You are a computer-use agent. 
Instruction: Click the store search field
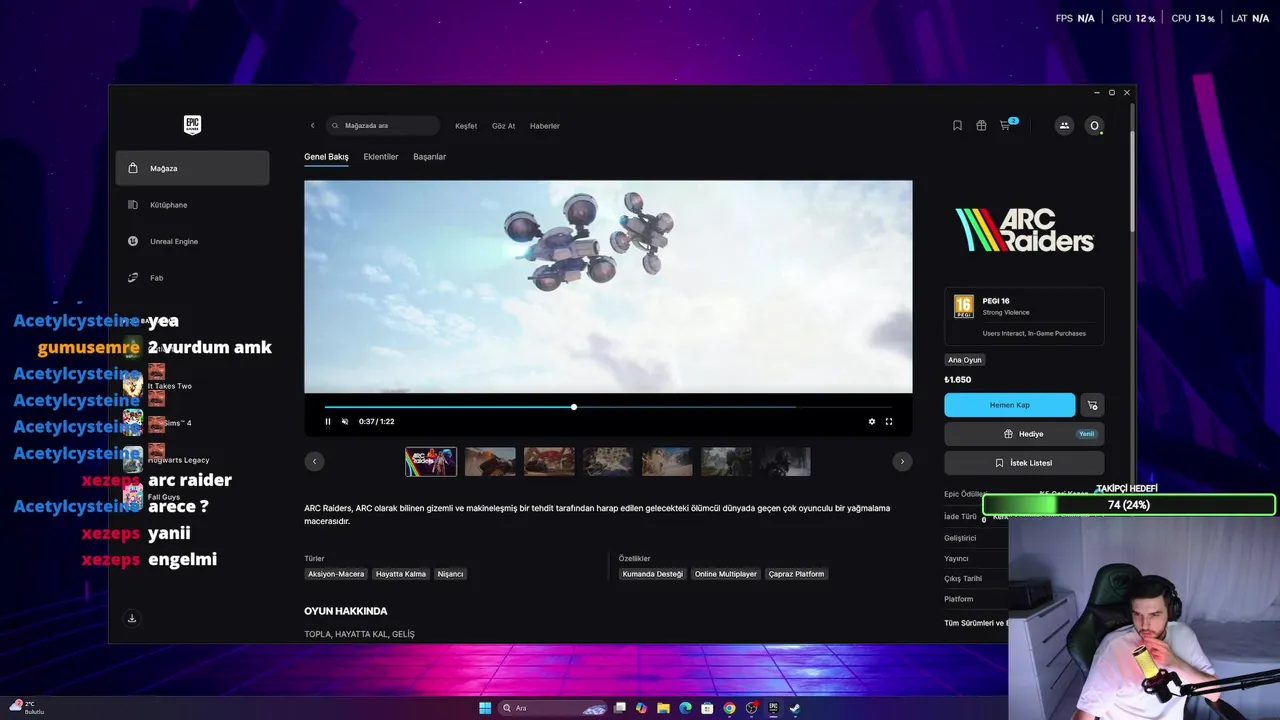(384, 126)
